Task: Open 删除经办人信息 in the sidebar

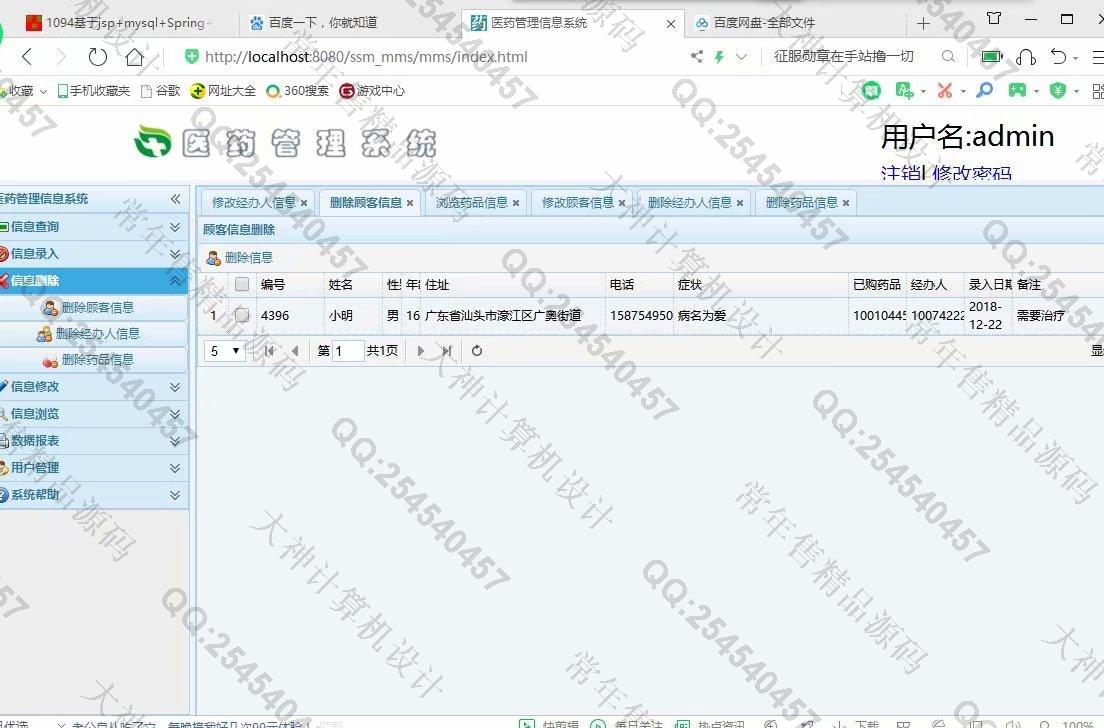Action: point(97,334)
